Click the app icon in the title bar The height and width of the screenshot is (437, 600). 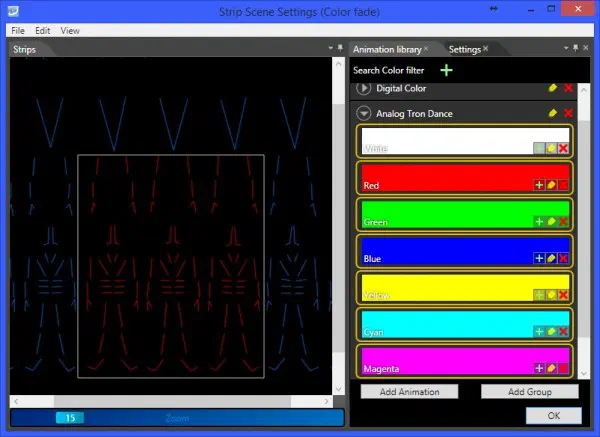pyautogui.click(x=13, y=10)
